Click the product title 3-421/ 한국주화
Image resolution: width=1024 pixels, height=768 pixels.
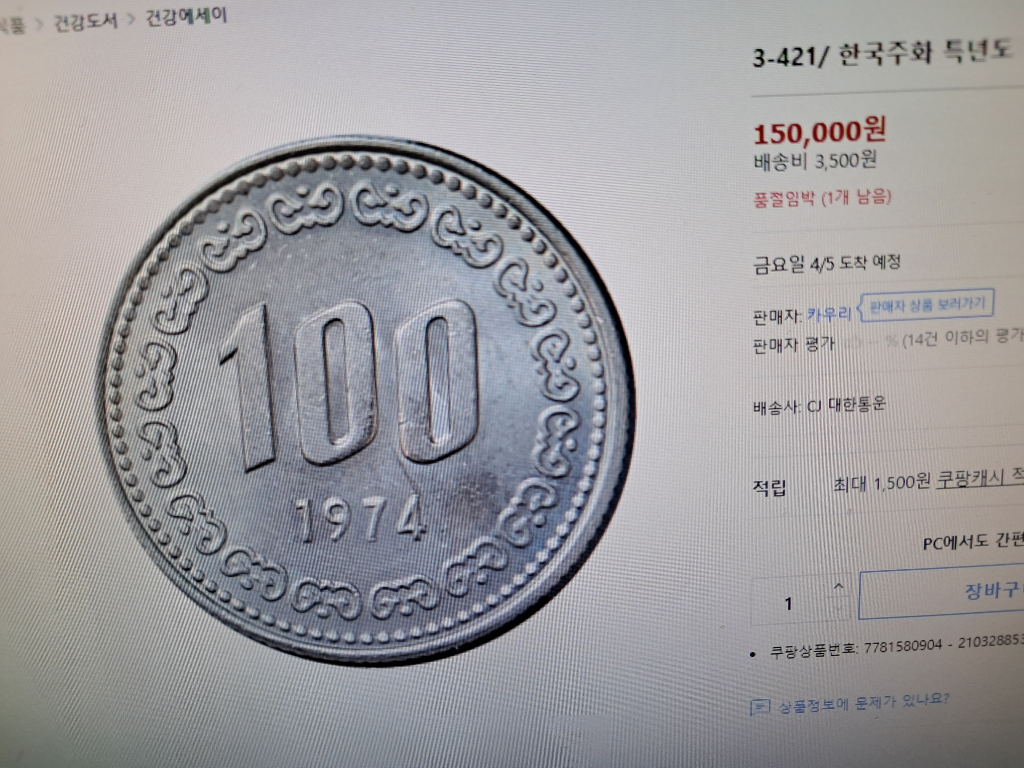point(884,54)
